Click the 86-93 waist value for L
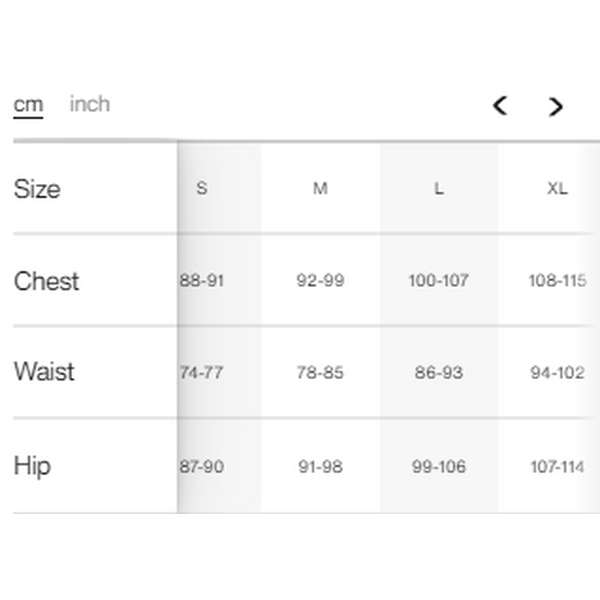600x600 pixels. click(438, 373)
